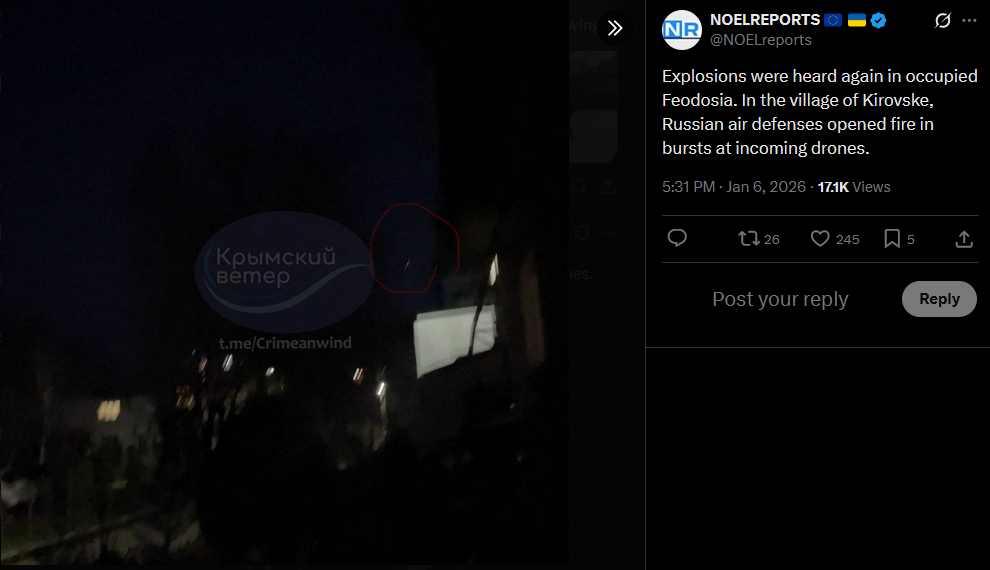Focus the Post your reply field

[780, 299]
